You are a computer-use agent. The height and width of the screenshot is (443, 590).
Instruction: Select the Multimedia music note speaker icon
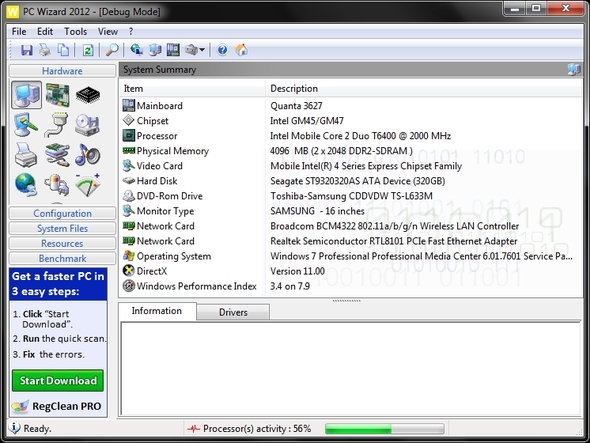tap(87, 155)
